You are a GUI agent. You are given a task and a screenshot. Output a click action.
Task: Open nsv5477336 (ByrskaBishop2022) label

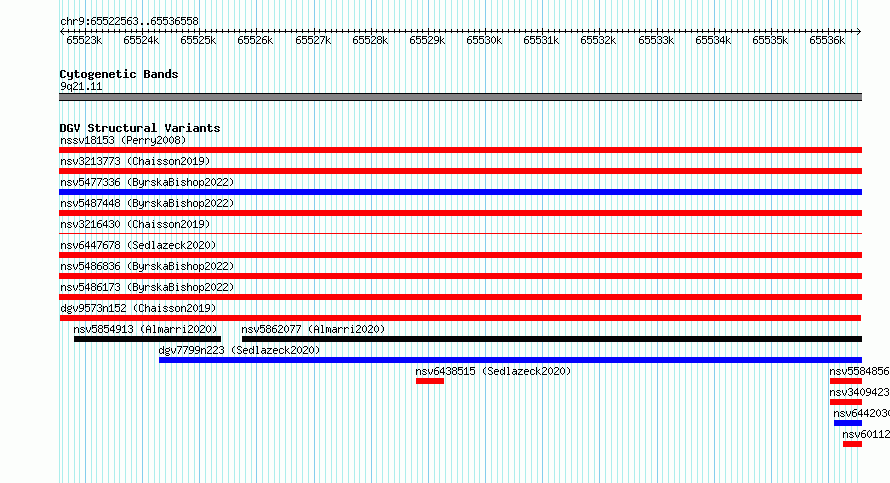click(x=147, y=182)
